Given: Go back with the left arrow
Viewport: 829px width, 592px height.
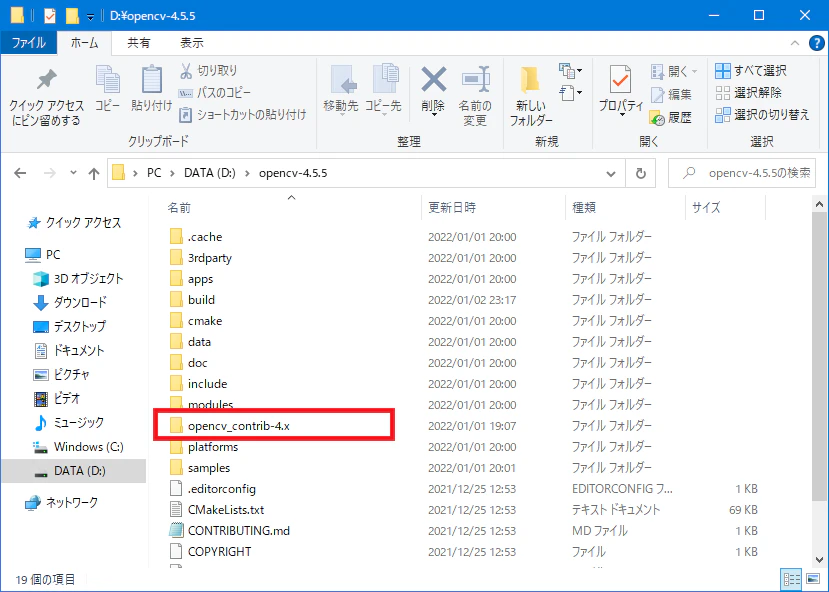Looking at the screenshot, I should (x=20, y=173).
